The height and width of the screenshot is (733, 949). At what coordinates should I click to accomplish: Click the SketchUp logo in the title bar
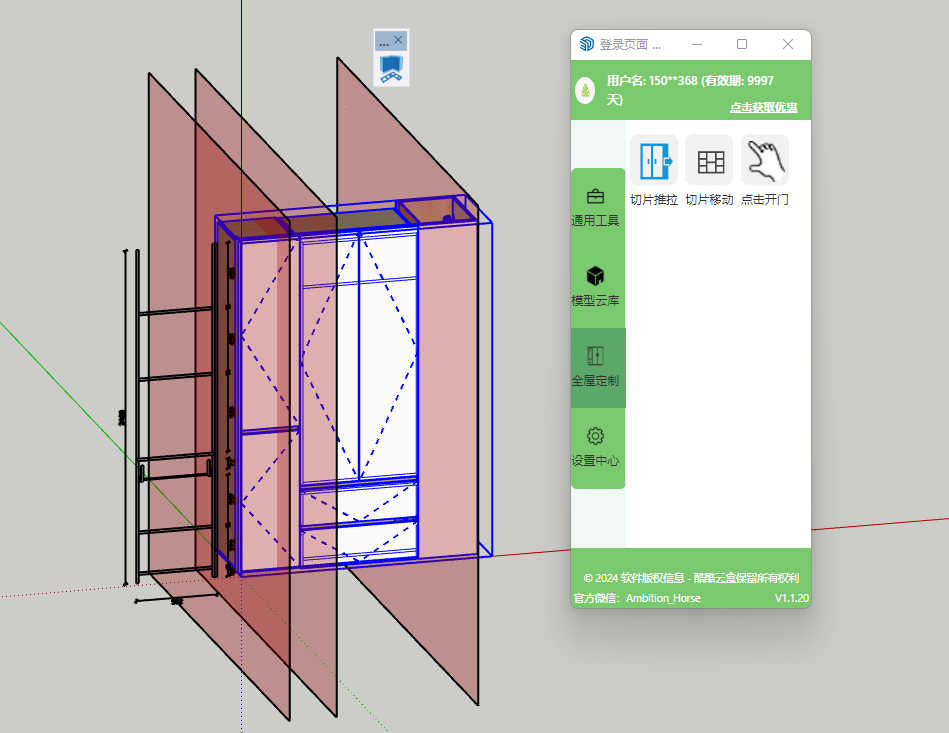pos(586,44)
